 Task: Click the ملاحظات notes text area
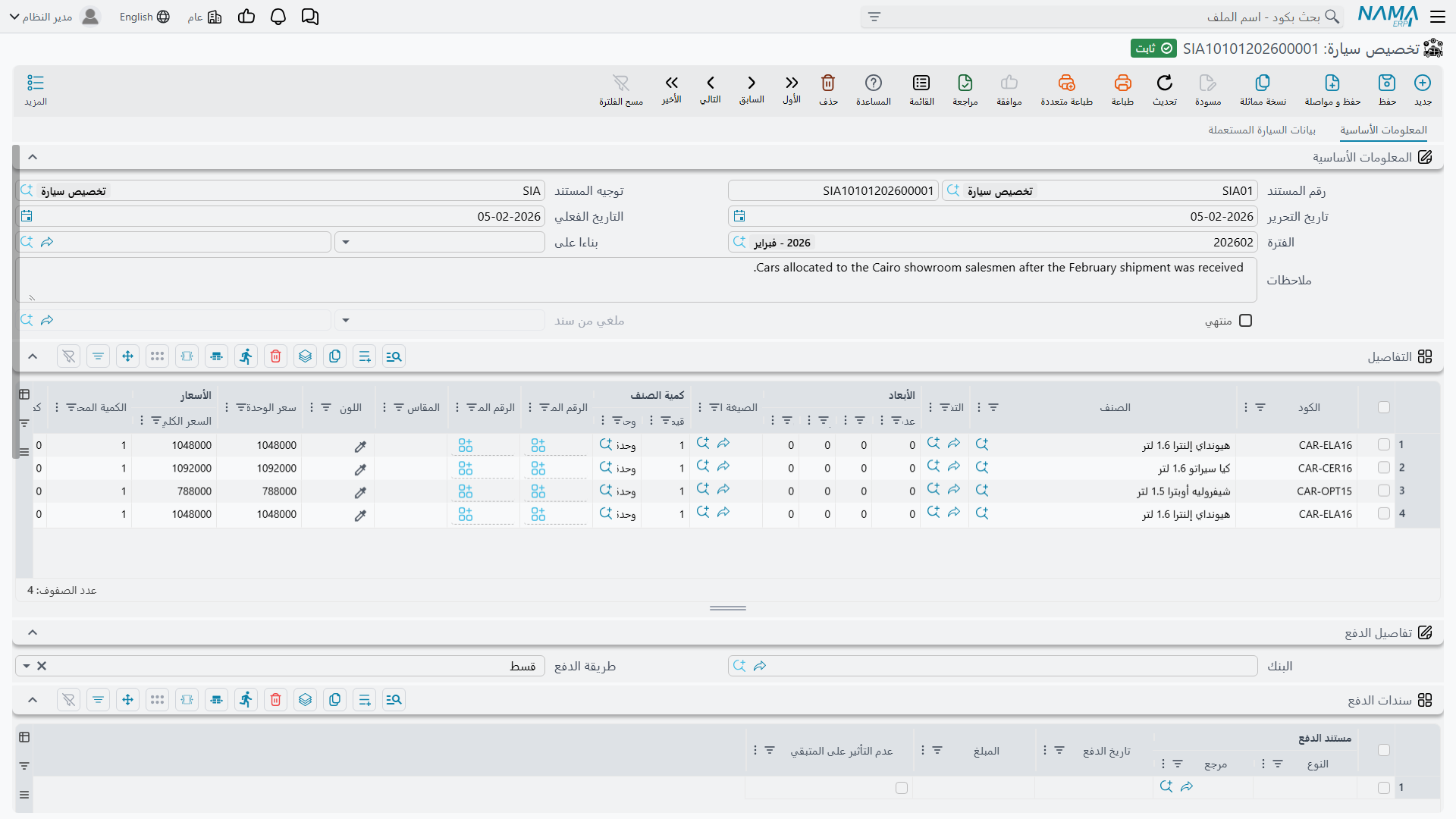click(636, 280)
